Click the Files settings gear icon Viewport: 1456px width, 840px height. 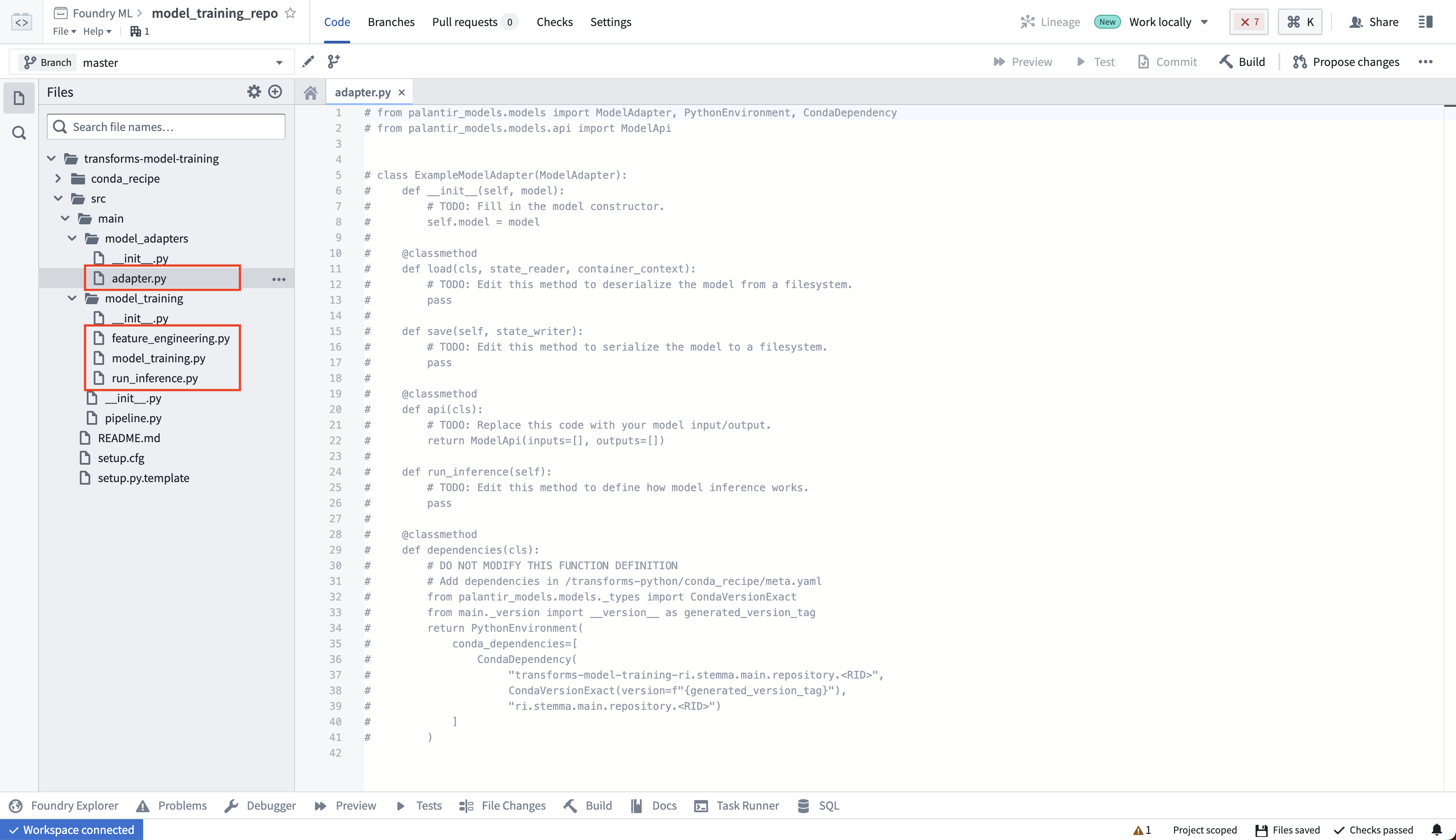pos(254,92)
